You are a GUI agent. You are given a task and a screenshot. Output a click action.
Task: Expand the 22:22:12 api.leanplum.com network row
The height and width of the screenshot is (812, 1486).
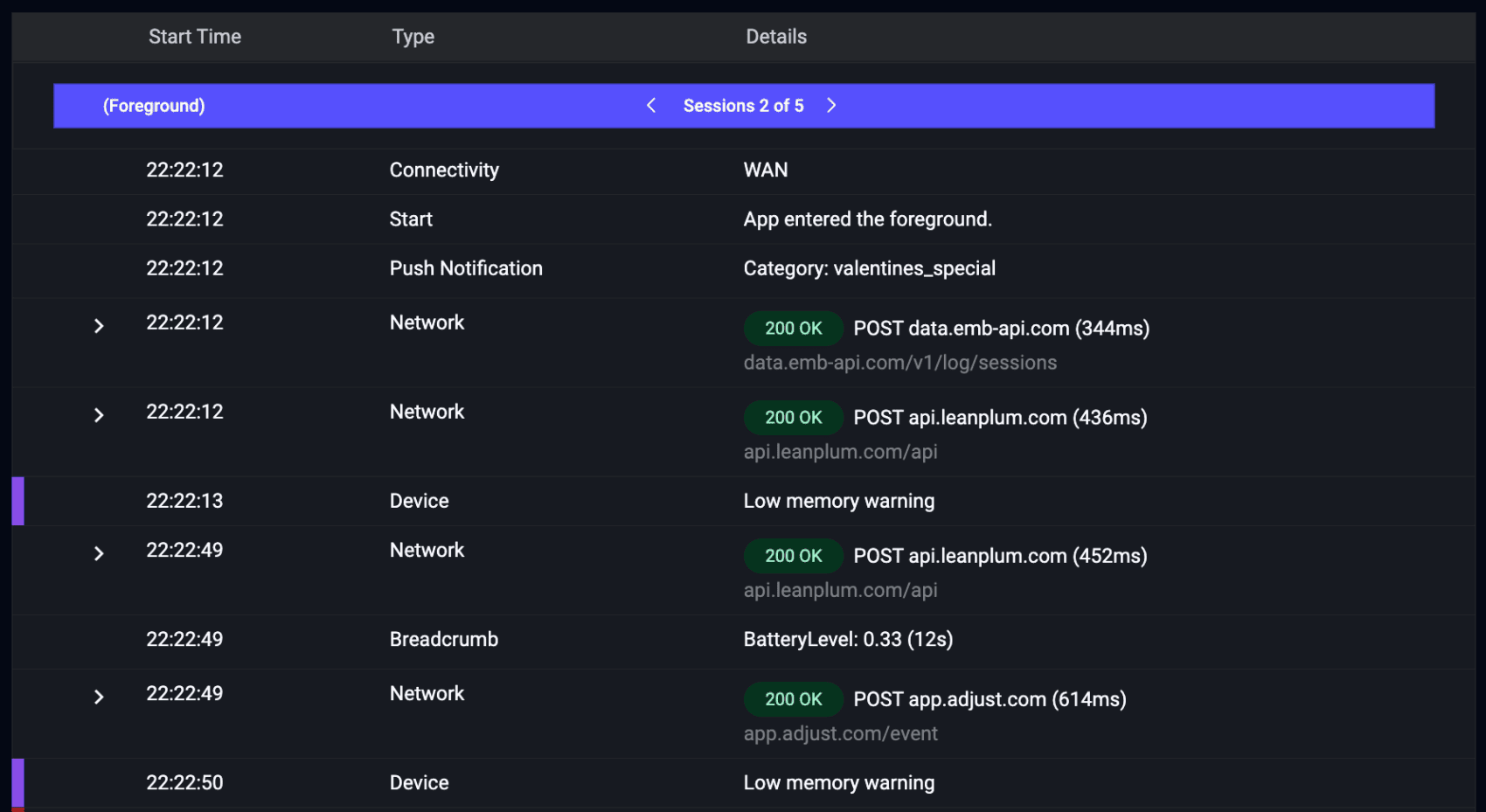(x=98, y=415)
